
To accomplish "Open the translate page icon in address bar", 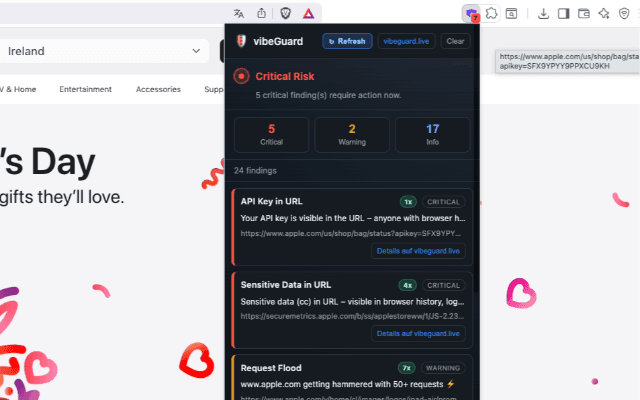I will click(x=239, y=13).
